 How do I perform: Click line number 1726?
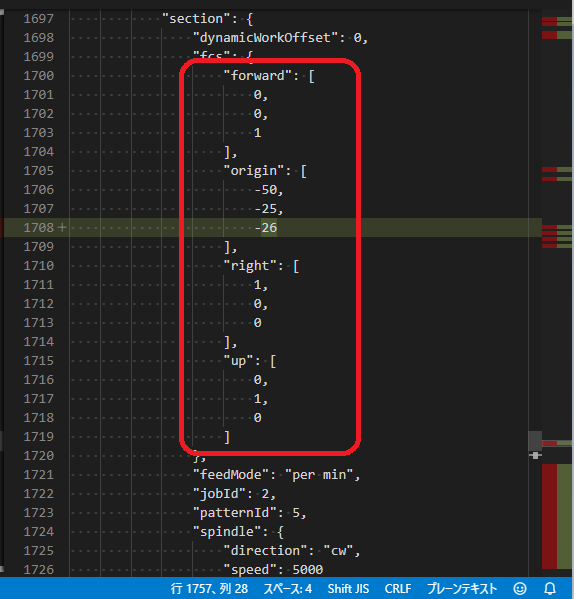pyautogui.click(x=39, y=570)
